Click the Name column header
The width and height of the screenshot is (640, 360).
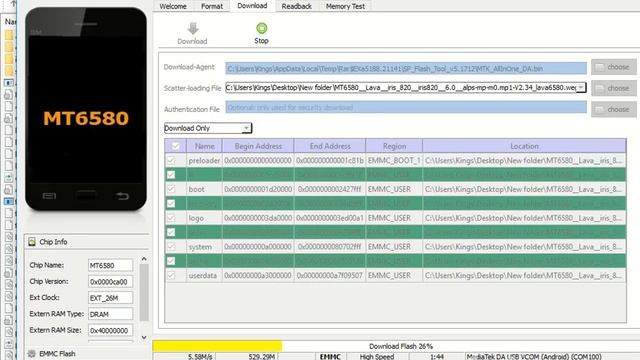[204, 146]
